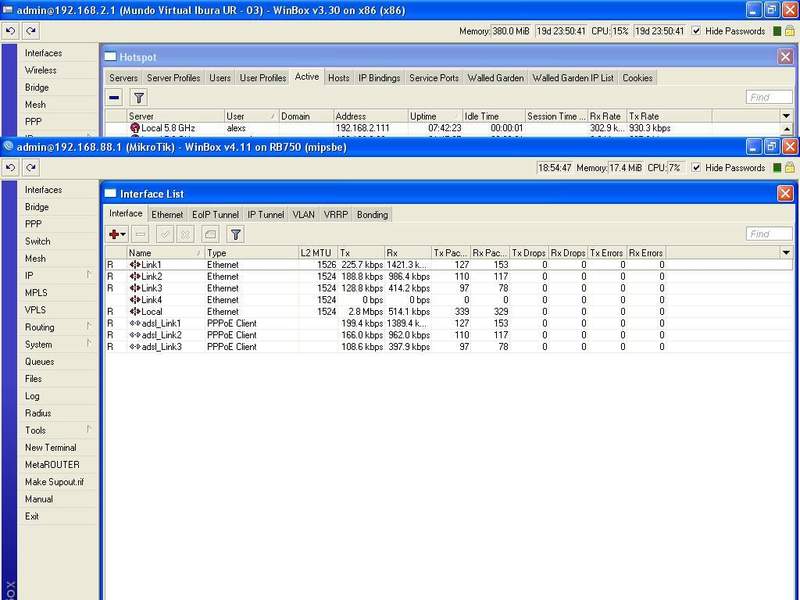Open New Terminal from the sidebar
The image size is (800, 600).
51,447
